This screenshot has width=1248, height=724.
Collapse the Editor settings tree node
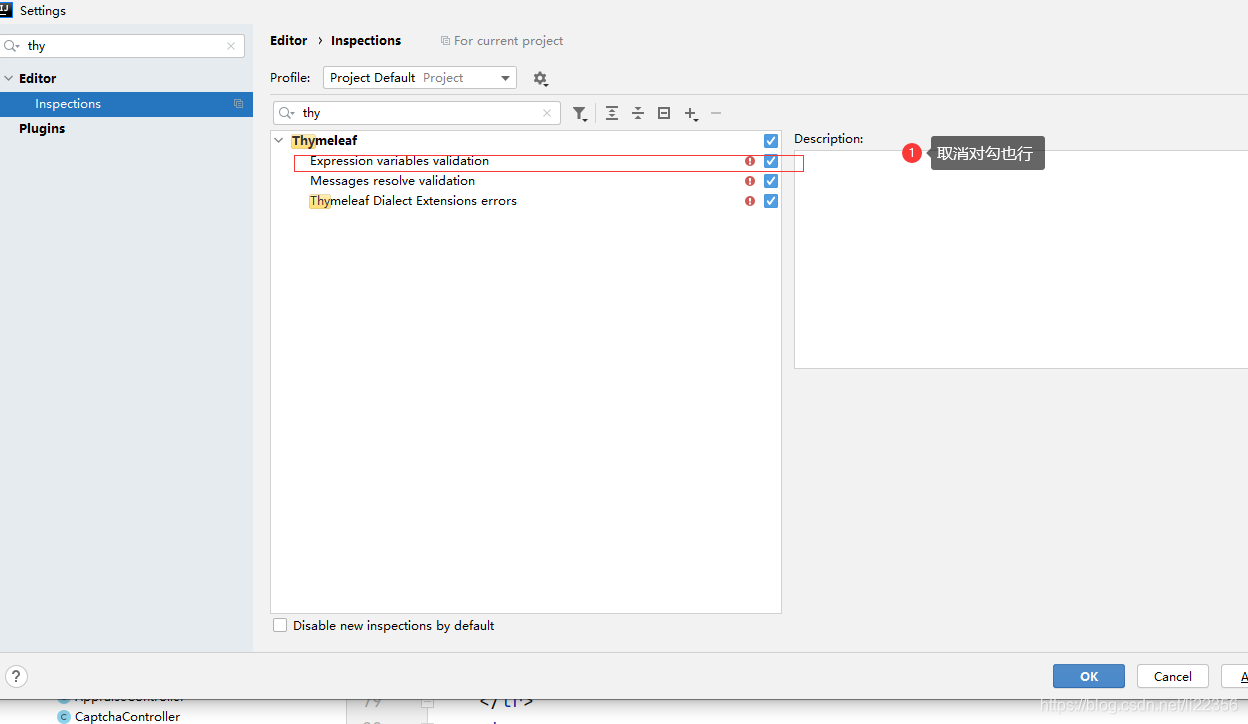coord(9,78)
